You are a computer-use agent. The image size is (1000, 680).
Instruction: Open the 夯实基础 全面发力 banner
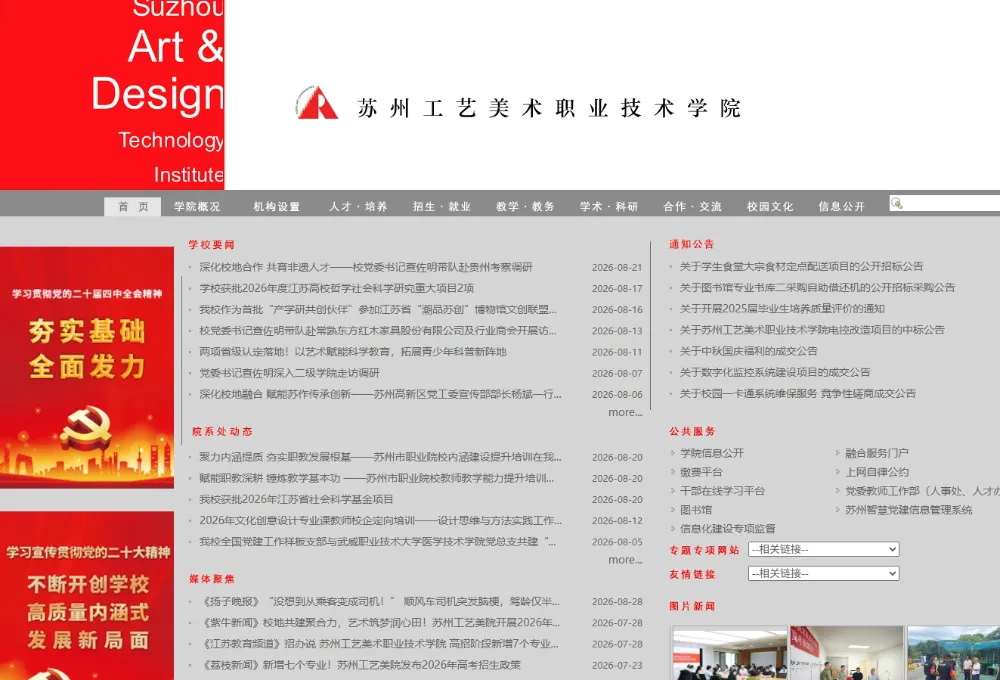(x=87, y=367)
